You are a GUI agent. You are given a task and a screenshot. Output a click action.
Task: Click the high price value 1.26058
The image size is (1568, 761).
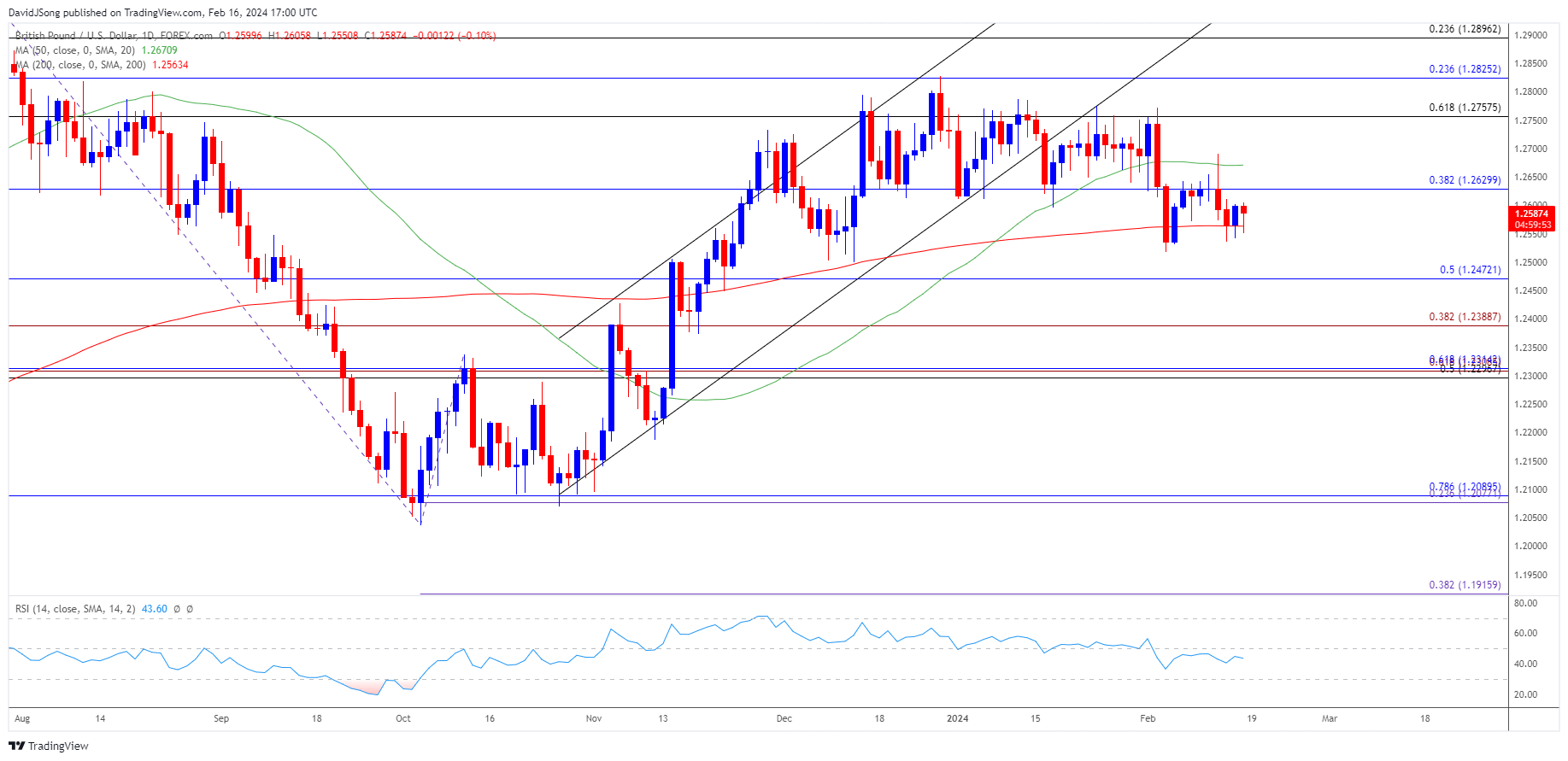293,36
